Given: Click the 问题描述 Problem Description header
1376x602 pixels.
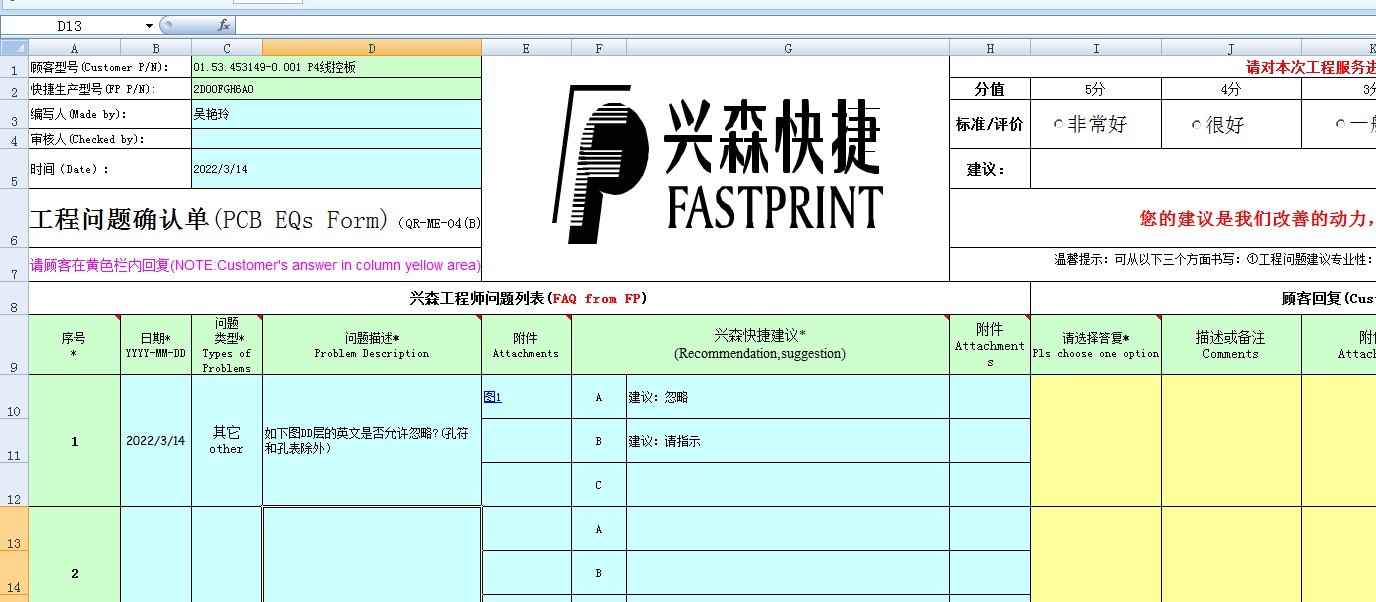Looking at the screenshot, I should coord(372,345).
